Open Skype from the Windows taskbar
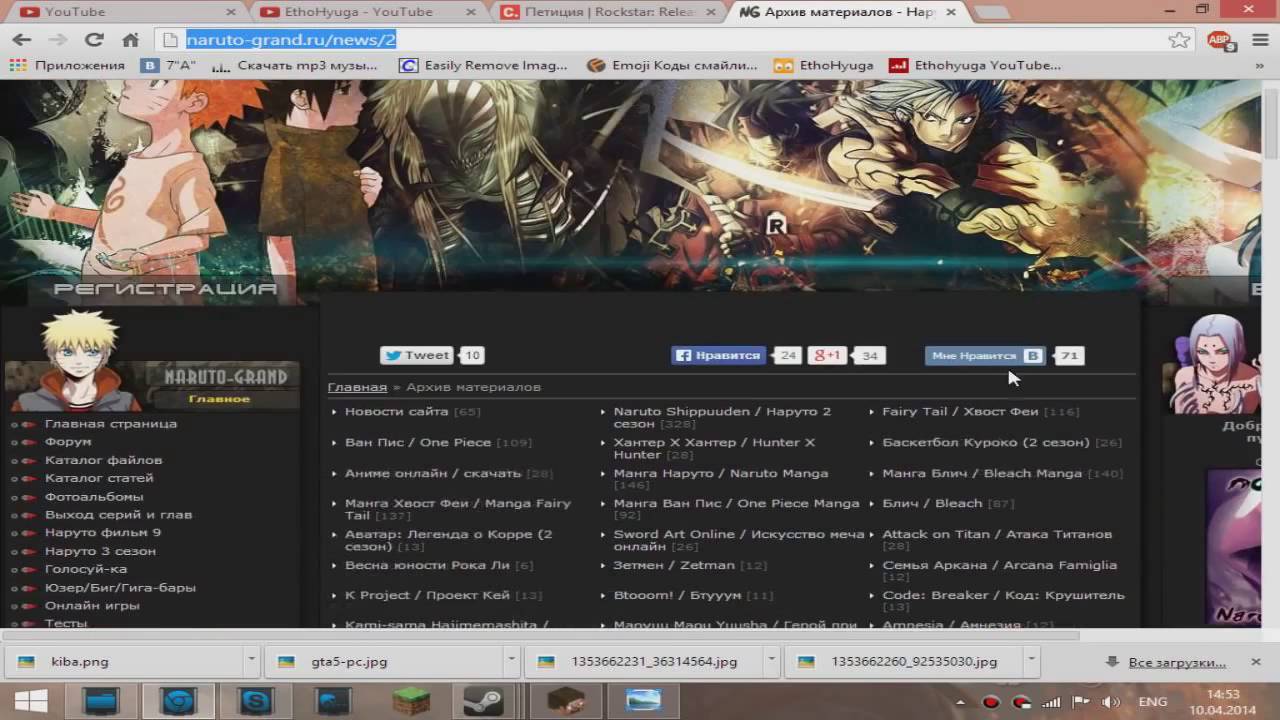The image size is (1280, 720). pos(256,702)
